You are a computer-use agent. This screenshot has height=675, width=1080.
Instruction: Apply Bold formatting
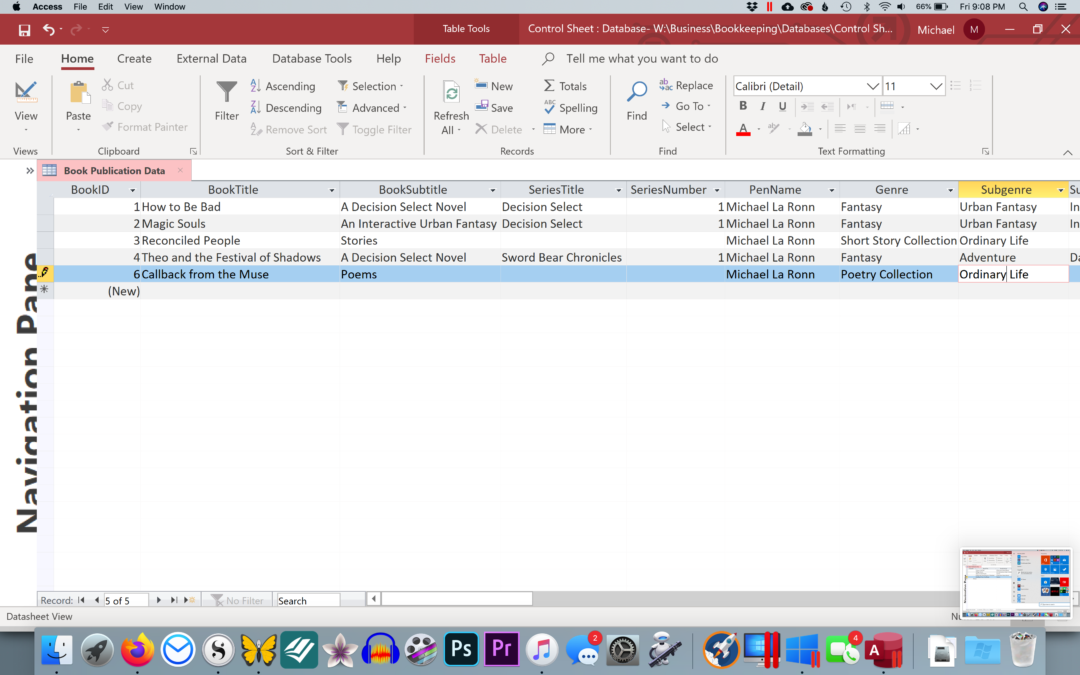click(x=742, y=106)
